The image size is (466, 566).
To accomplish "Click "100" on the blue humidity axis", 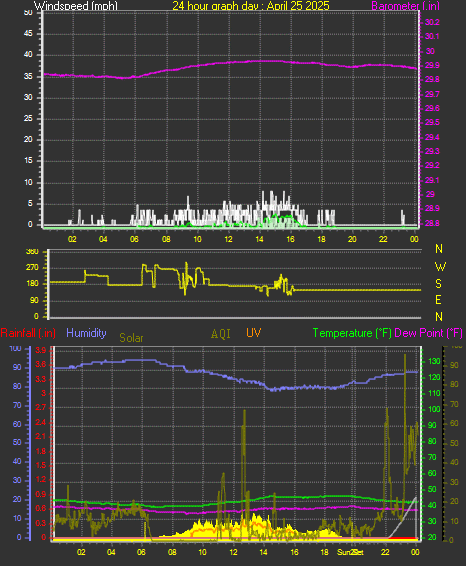I will pos(16,348).
